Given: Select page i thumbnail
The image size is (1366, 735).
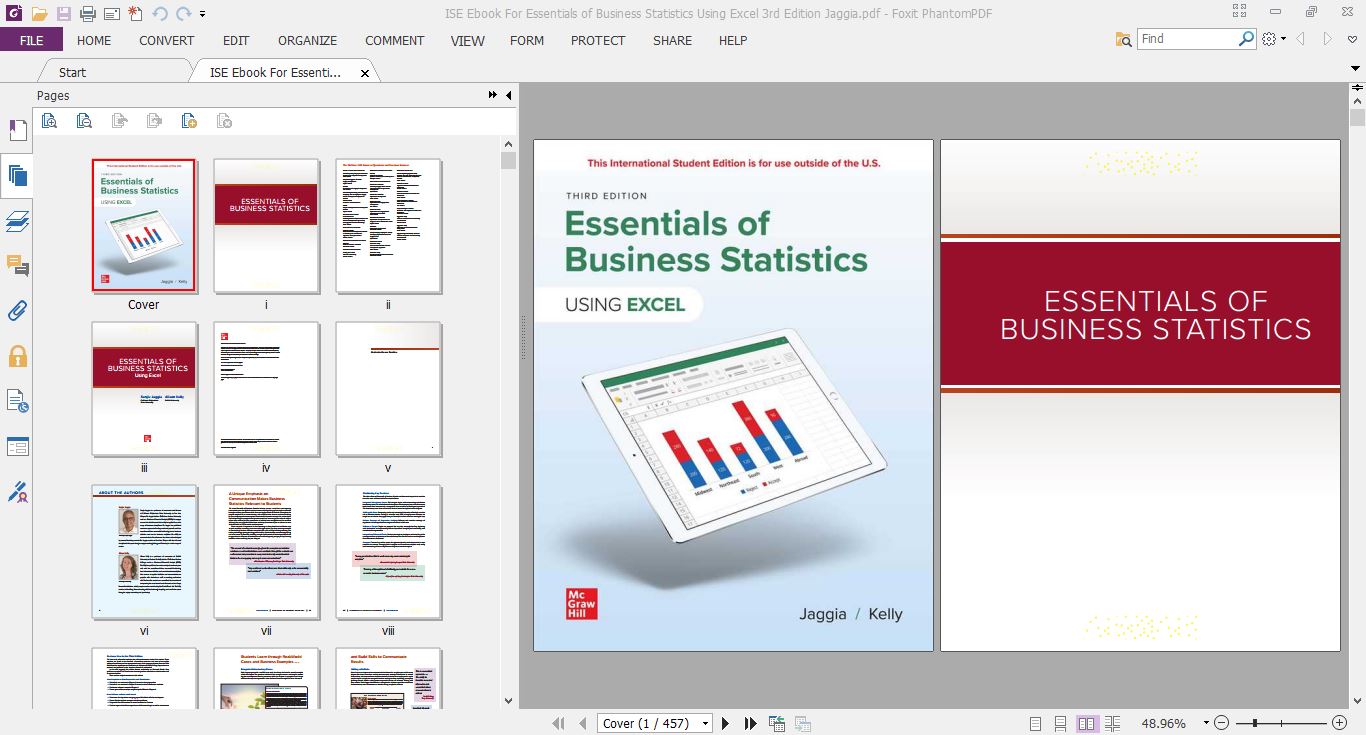Looking at the screenshot, I should 266,225.
